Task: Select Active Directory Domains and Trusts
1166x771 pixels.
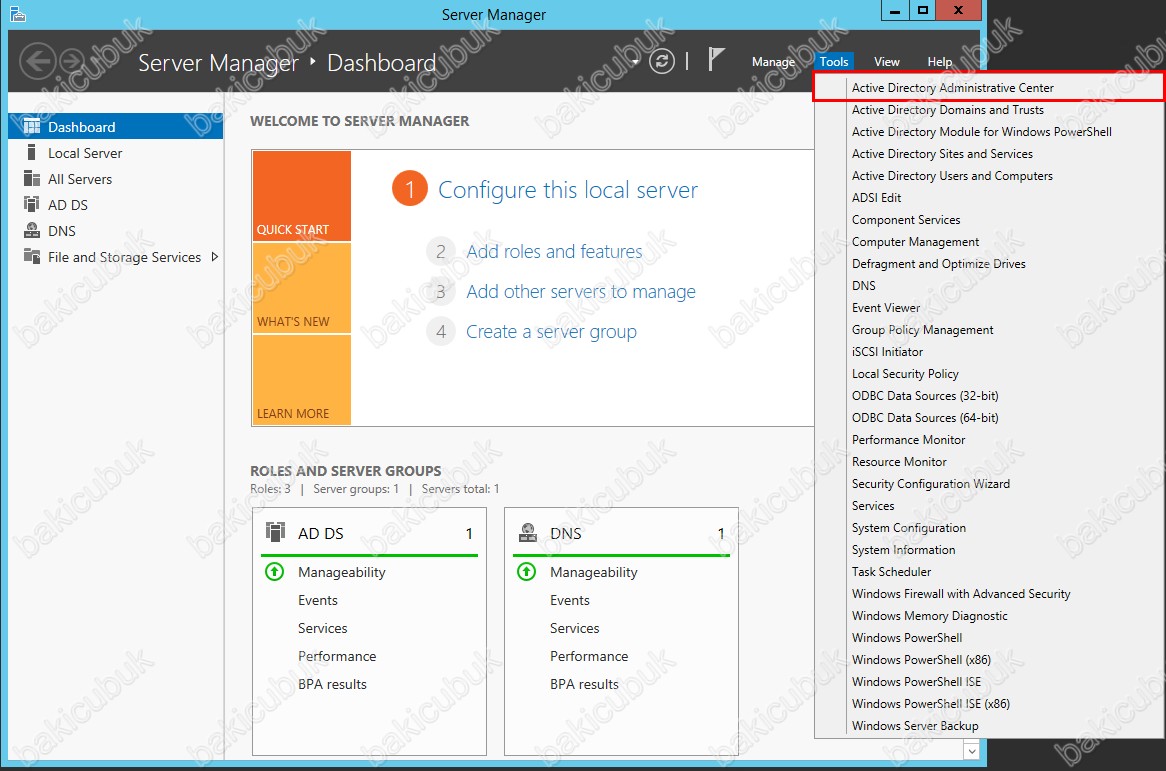Action: tap(989, 109)
